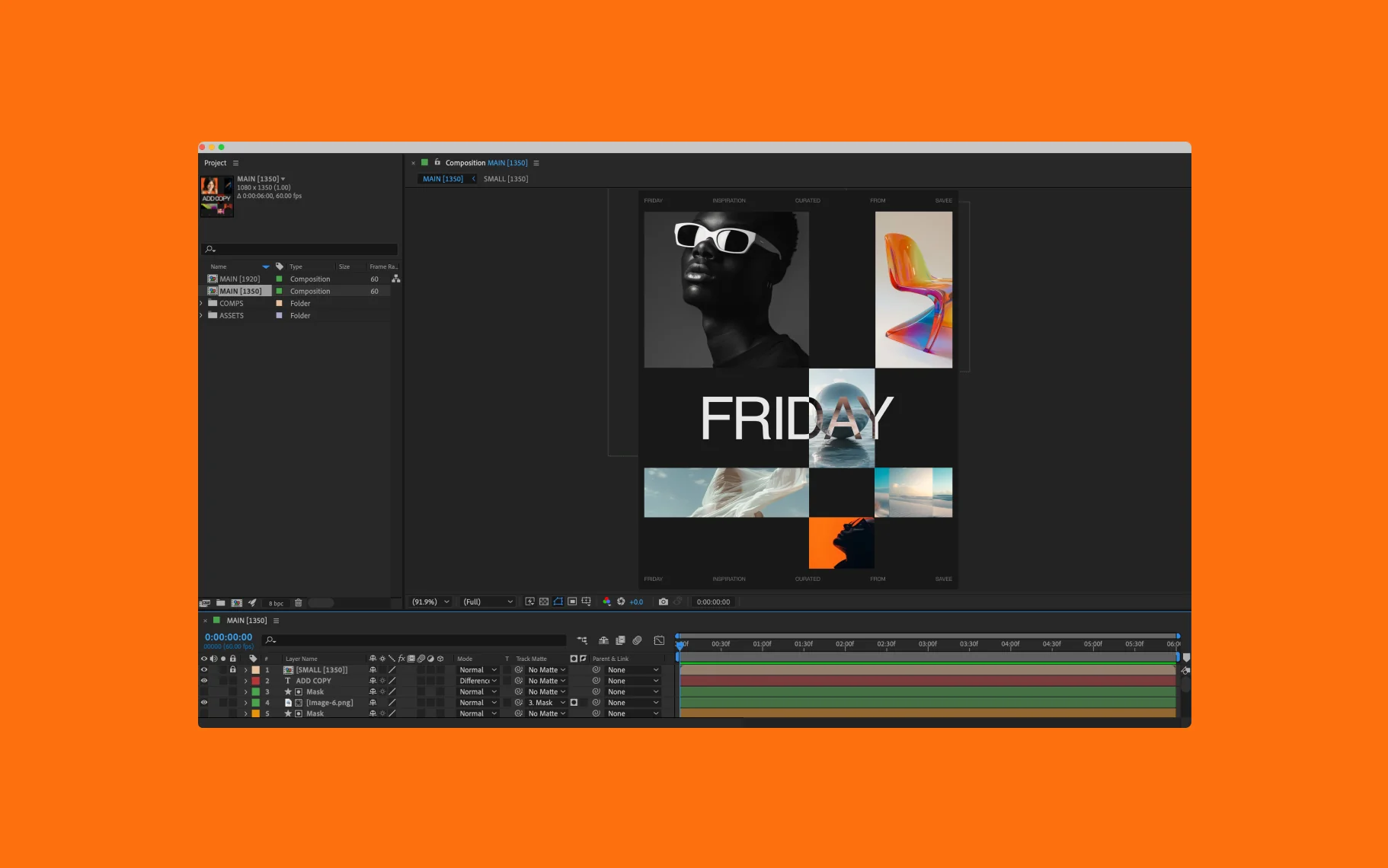Open the Project panel menu
This screenshot has height=868, width=1388.
(x=235, y=163)
